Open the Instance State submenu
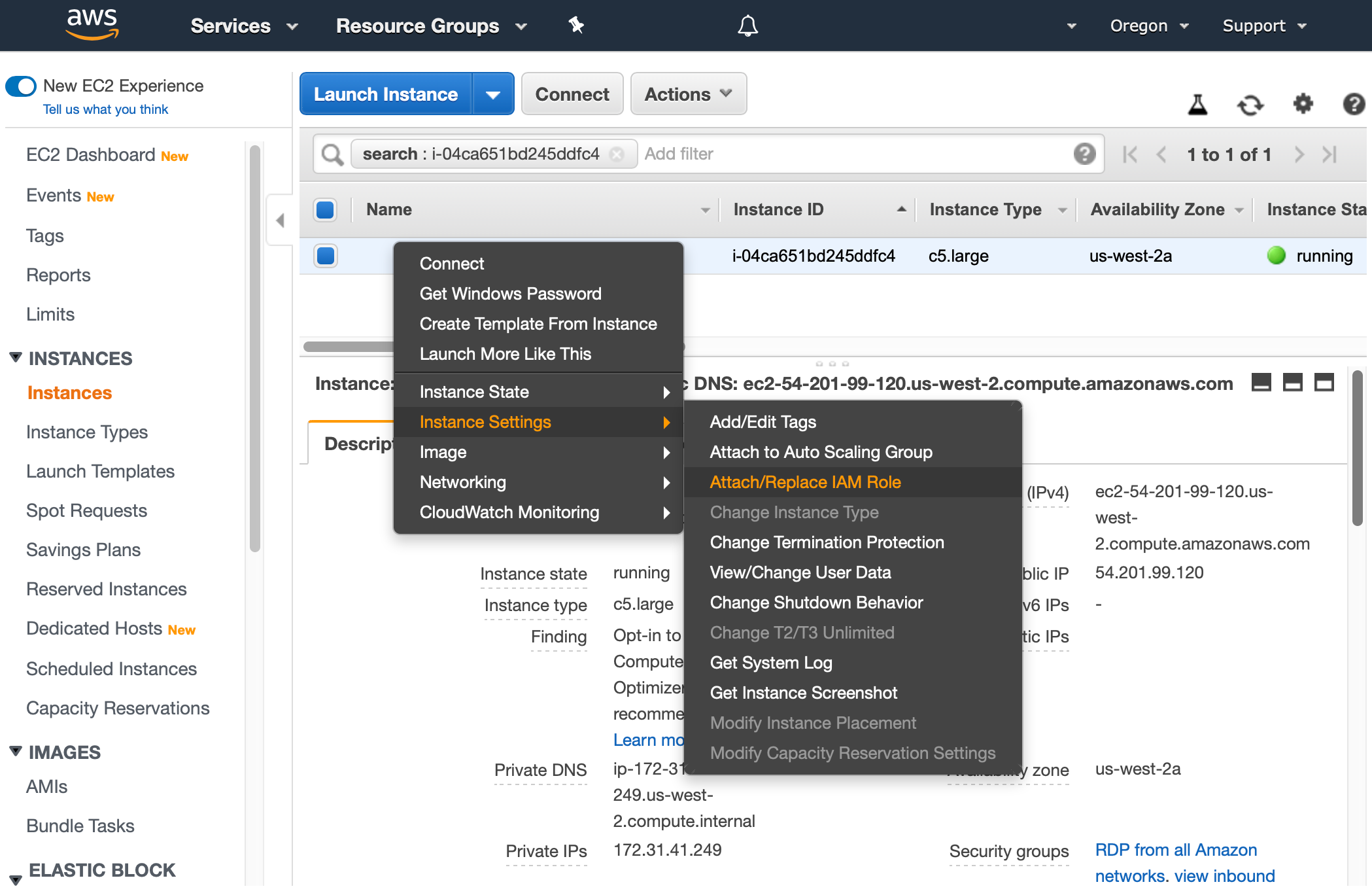Screen dimensions: 1372x895 point(474,391)
